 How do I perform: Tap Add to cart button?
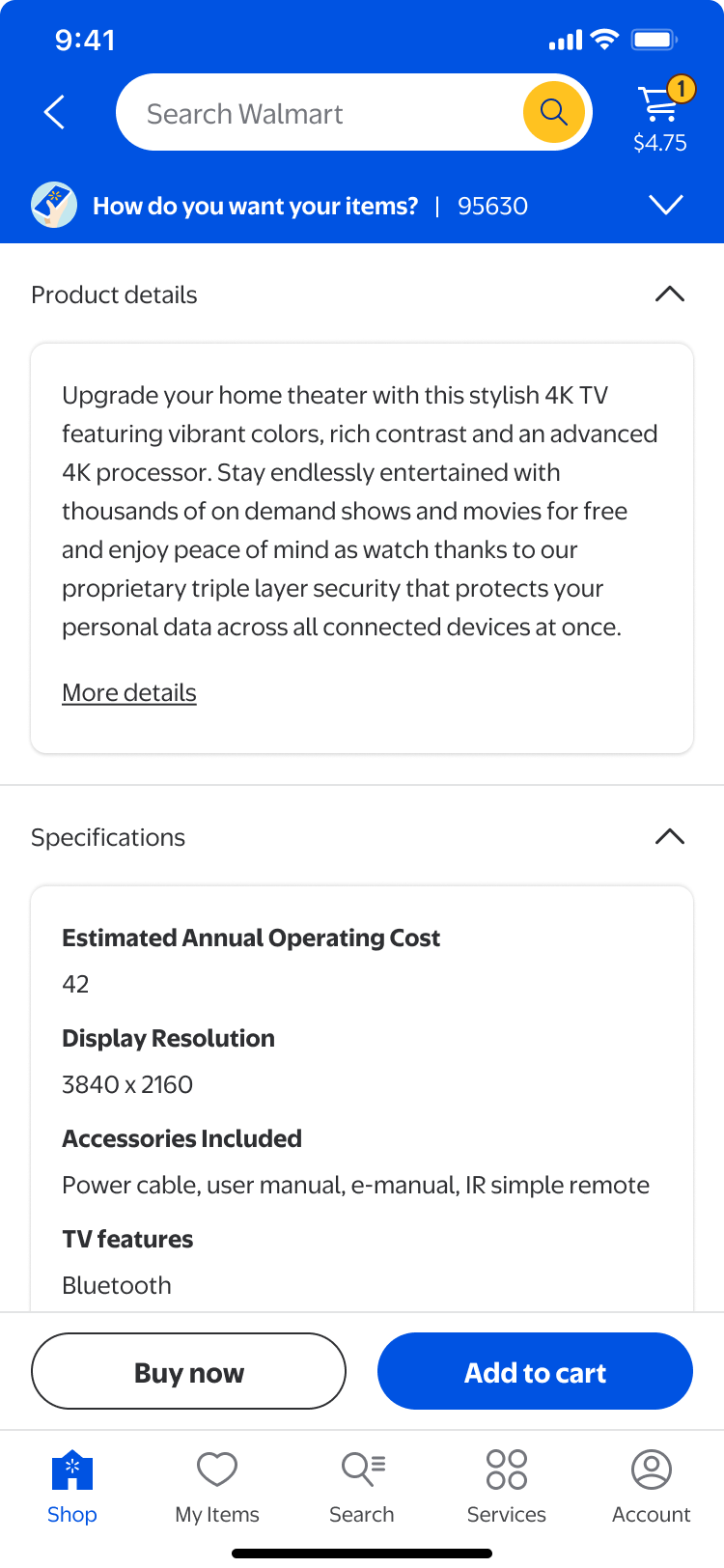tap(535, 1371)
